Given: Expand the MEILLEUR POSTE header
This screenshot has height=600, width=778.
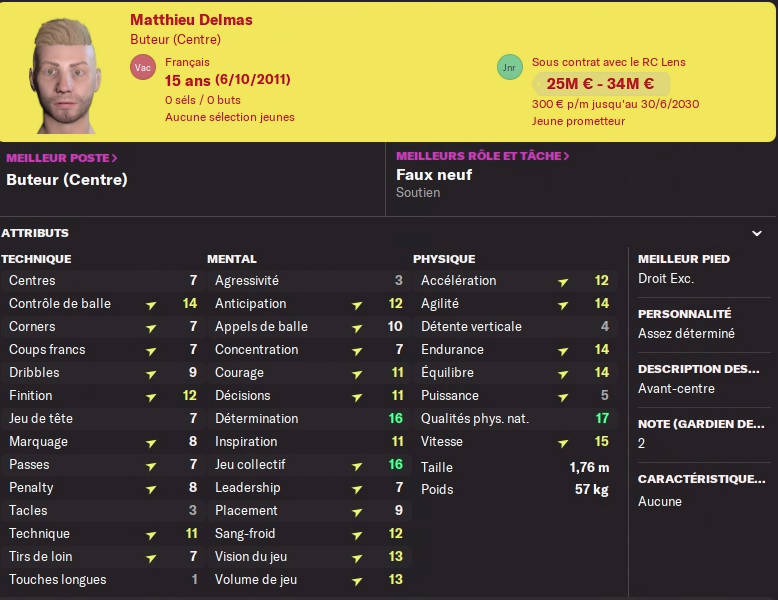Looking at the screenshot, I should coord(62,157).
